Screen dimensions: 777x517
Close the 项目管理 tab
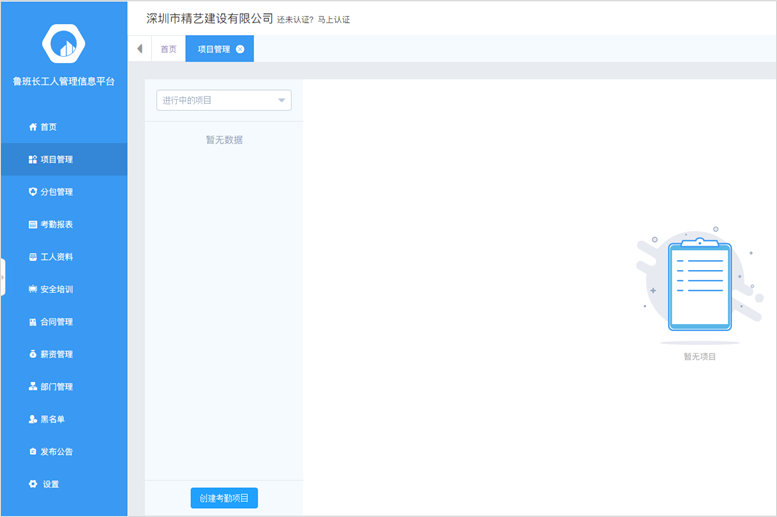(x=240, y=49)
